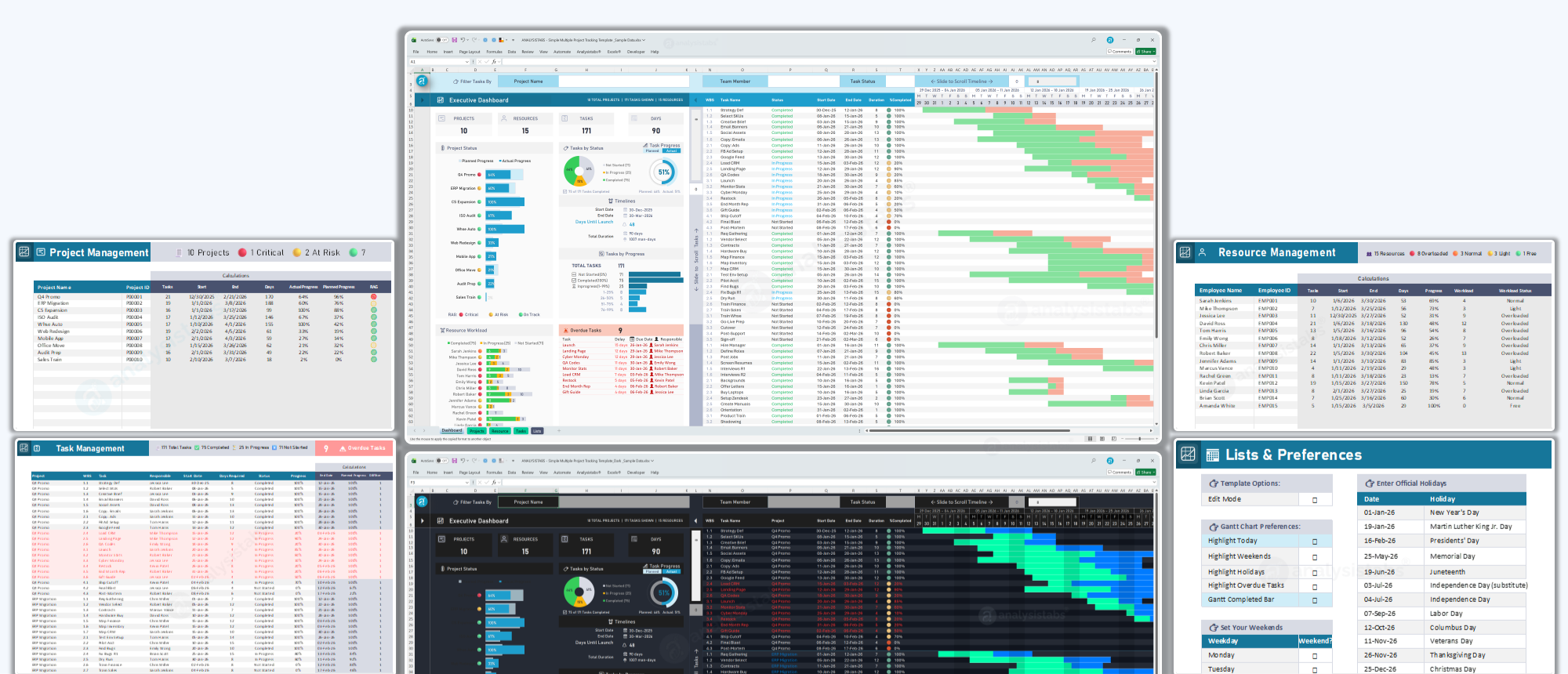Click Days calendar icon in light dashboard
The height and width of the screenshot is (674, 1568).
click(634, 118)
